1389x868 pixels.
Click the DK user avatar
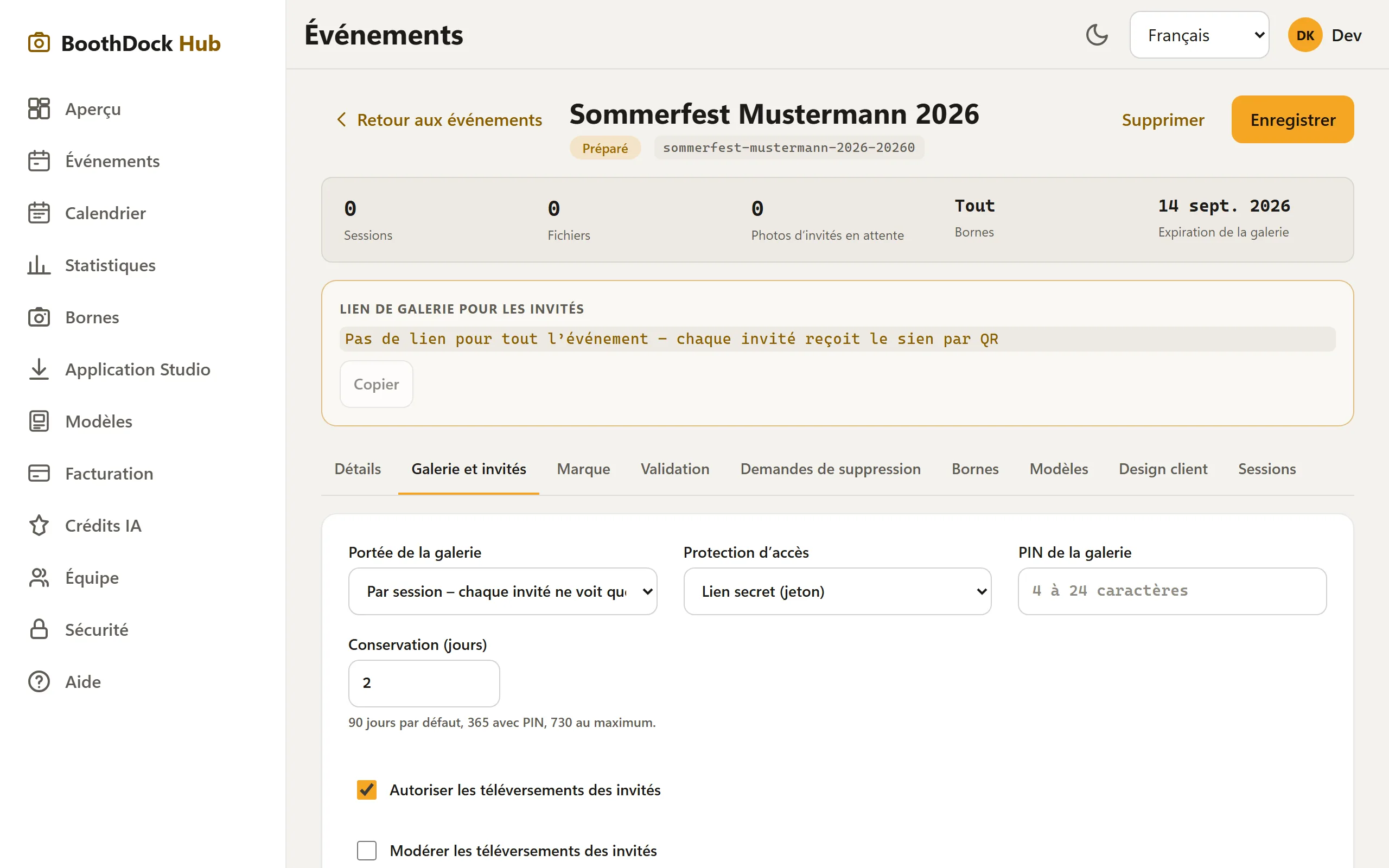pos(1304,35)
